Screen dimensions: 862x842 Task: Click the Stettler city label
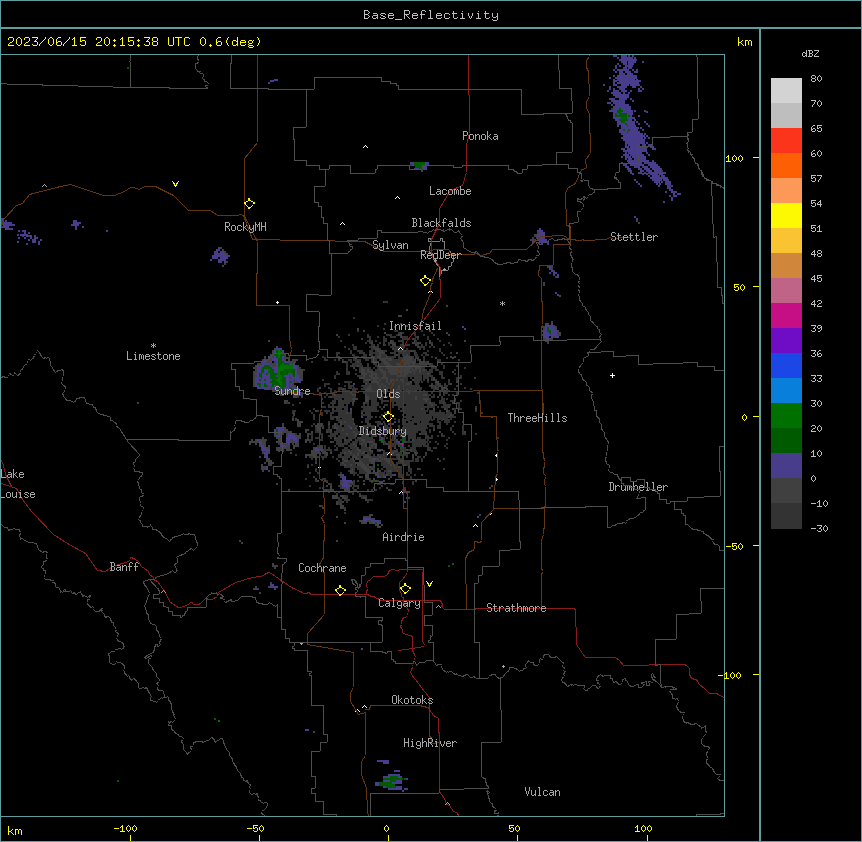click(x=633, y=237)
